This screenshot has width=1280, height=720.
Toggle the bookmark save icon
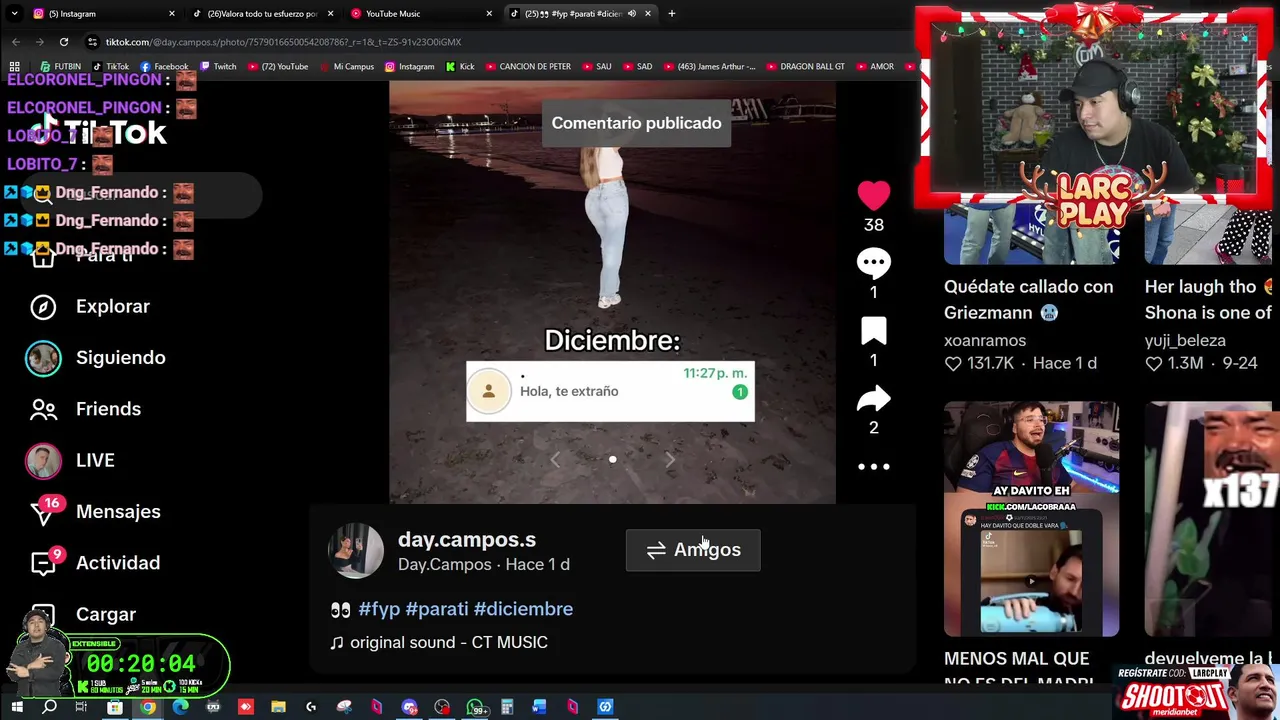[x=873, y=331]
